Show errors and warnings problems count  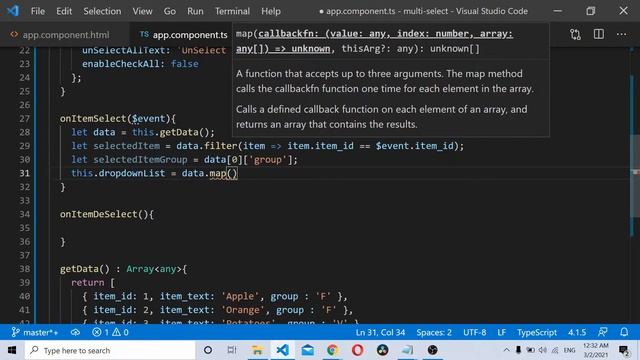point(110,332)
